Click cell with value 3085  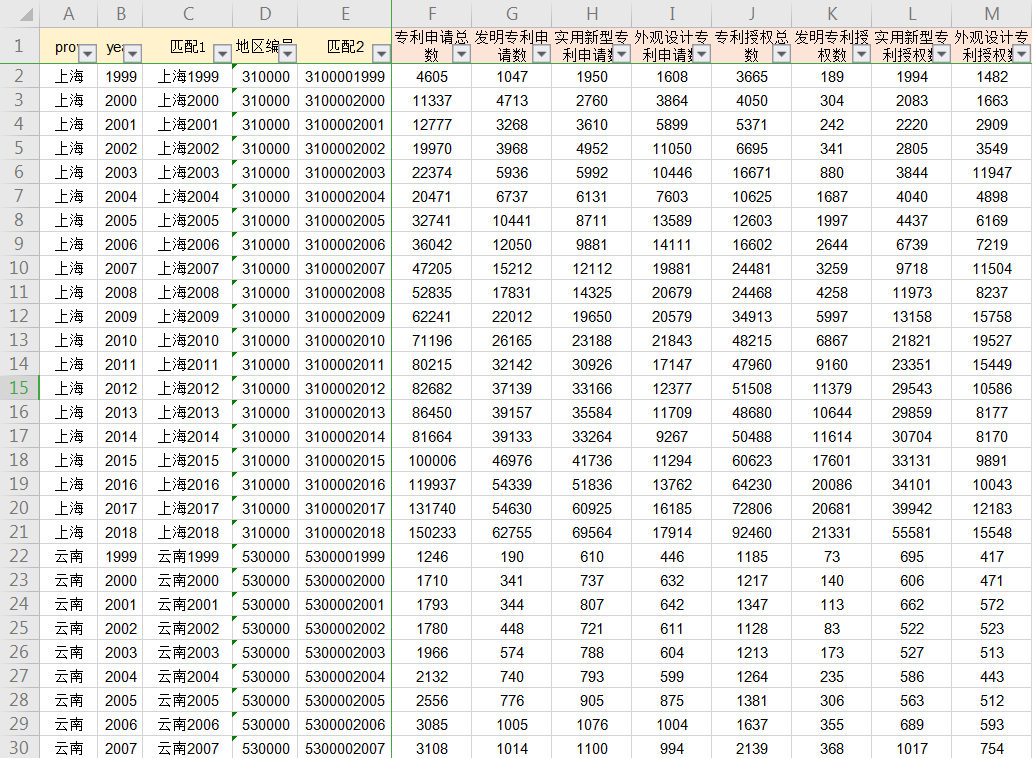[x=432, y=724]
